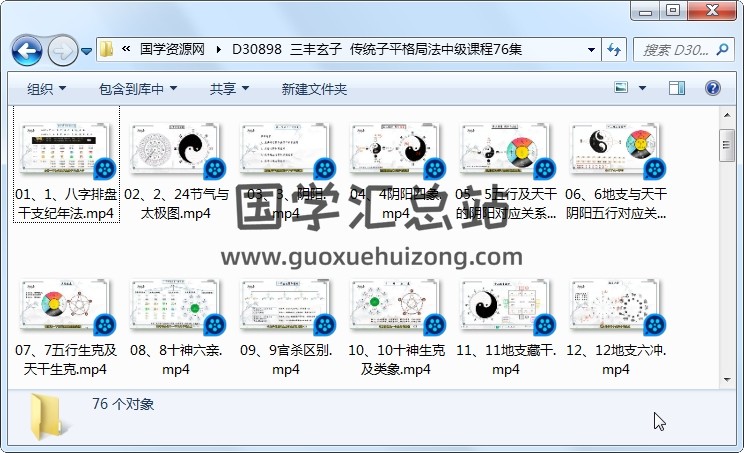Open the 组织 menu
This screenshot has height=453, width=744.
point(46,89)
